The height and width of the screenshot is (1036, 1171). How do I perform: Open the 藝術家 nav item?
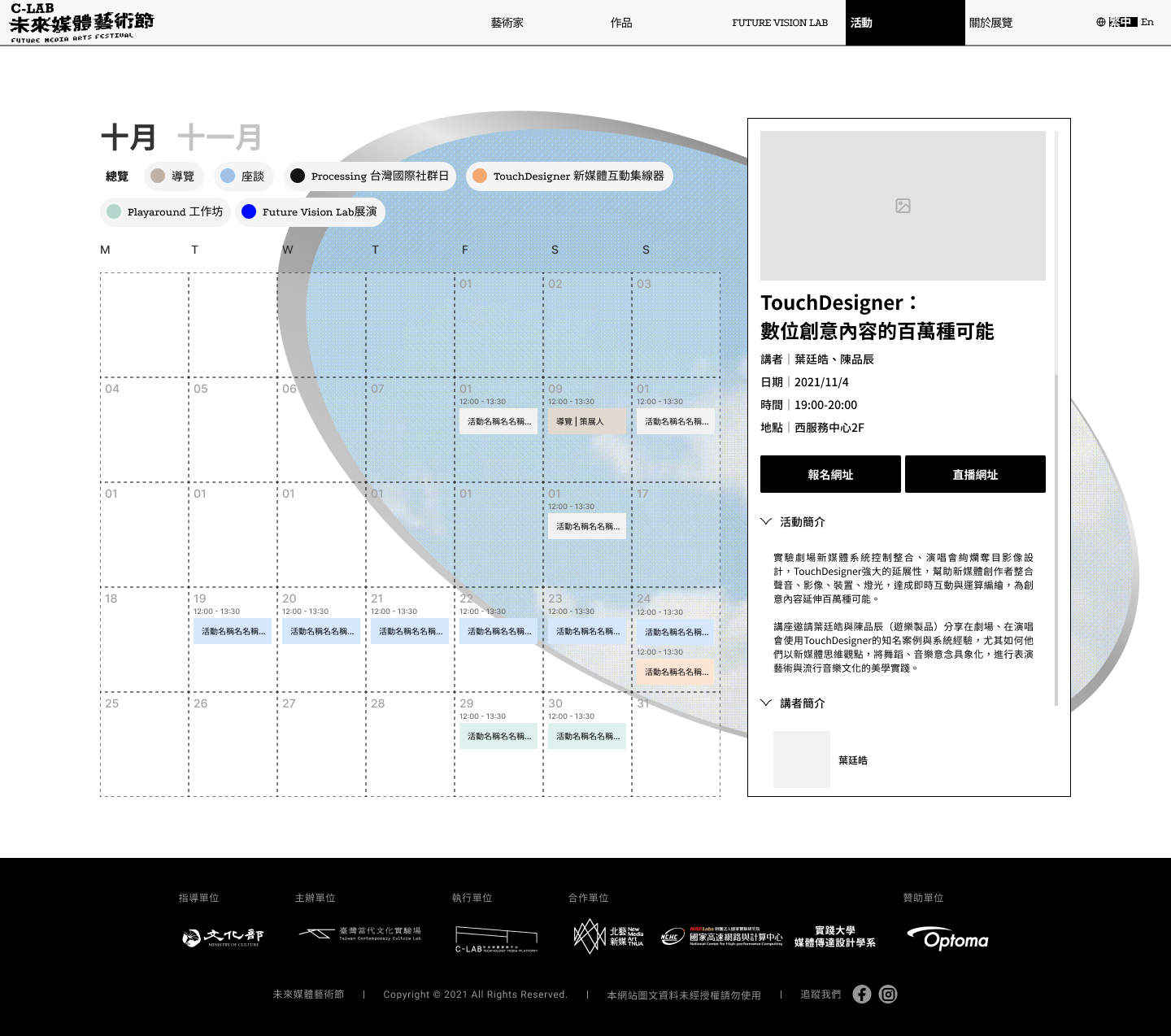[x=507, y=23]
